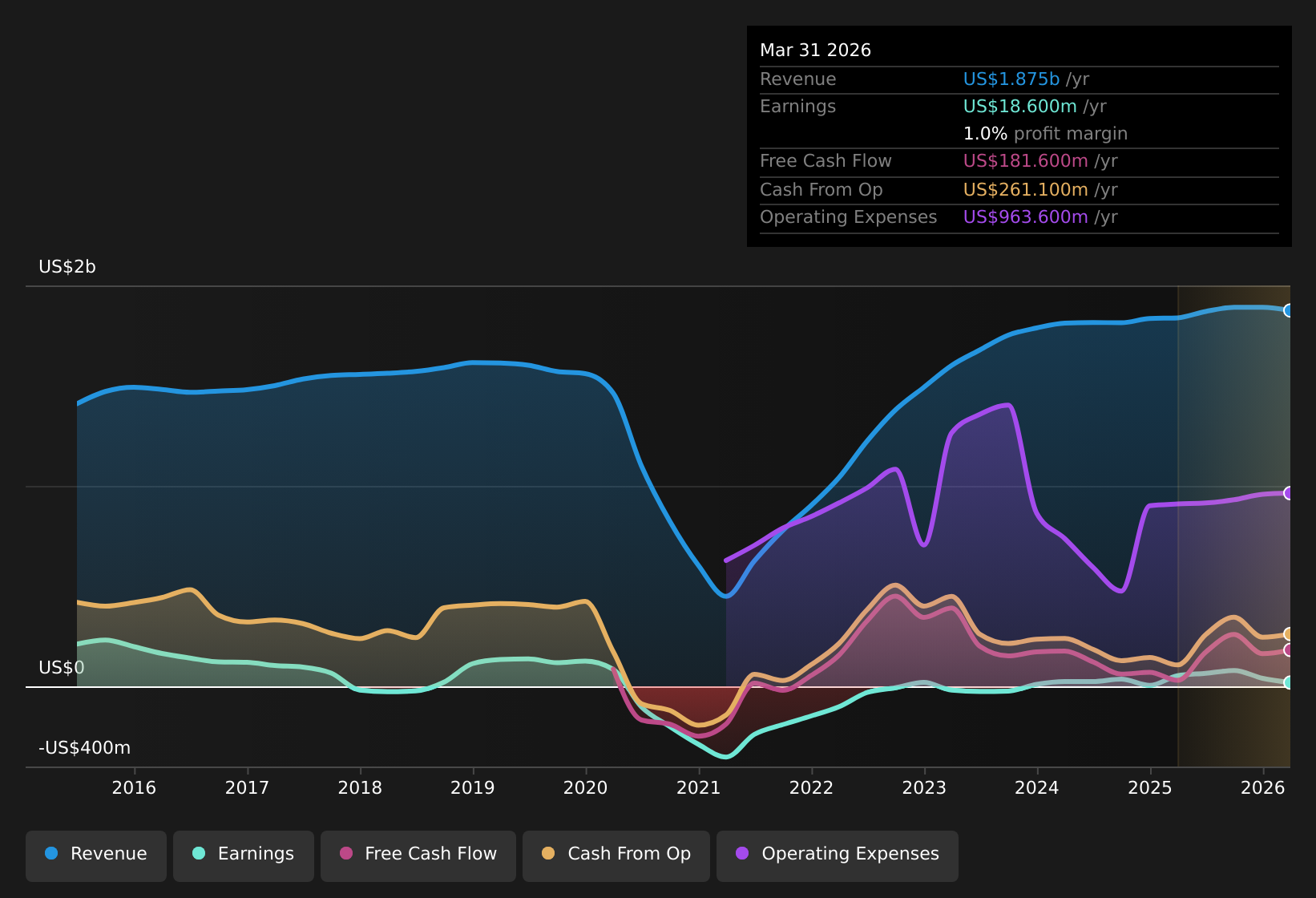Click the 2018 x-axis label
The image size is (1316, 898).
(360, 788)
